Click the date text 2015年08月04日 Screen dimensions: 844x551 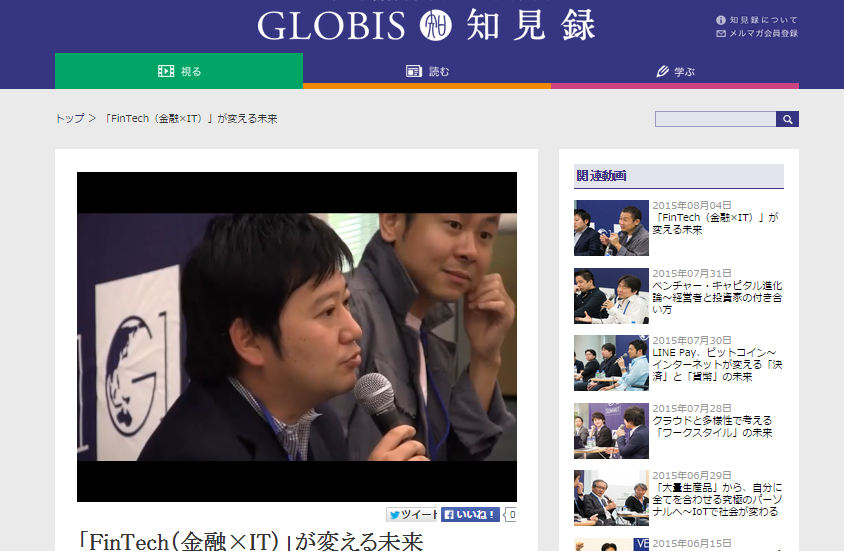[692, 206]
